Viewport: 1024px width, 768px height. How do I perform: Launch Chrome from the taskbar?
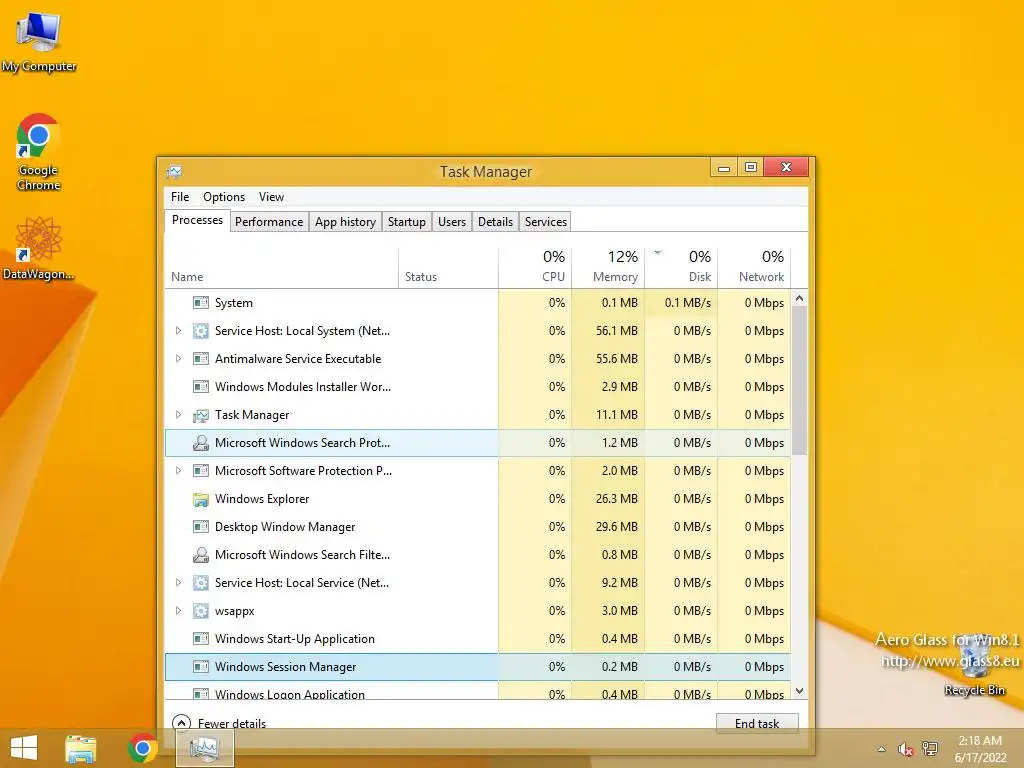pos(142,748)
